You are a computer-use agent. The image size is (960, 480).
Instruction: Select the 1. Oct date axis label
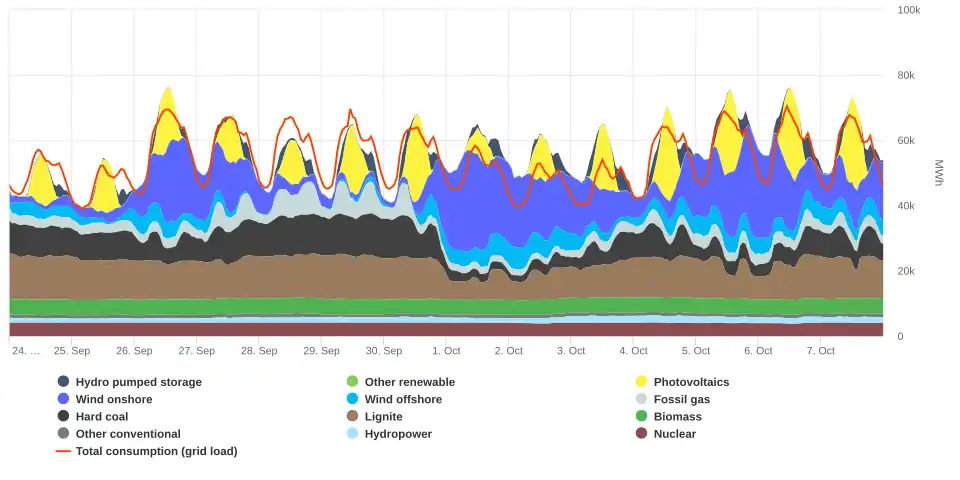pyautogui.click(x=446, y=351)
